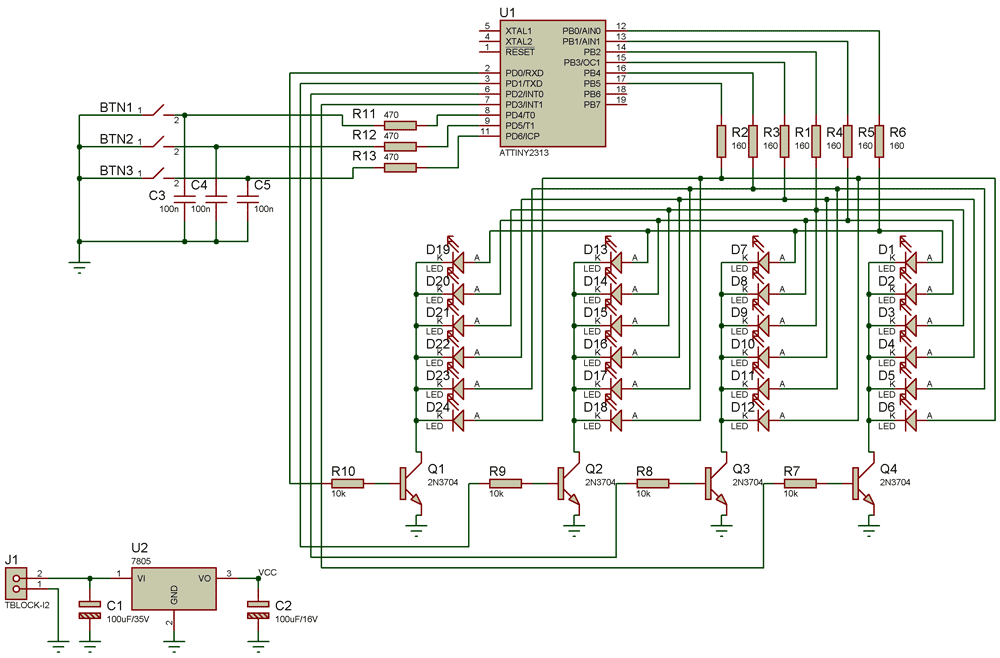Screen dimensions: 1000x658
Task: Click the "R11" reference label
Action: click(x=364, y=113)
